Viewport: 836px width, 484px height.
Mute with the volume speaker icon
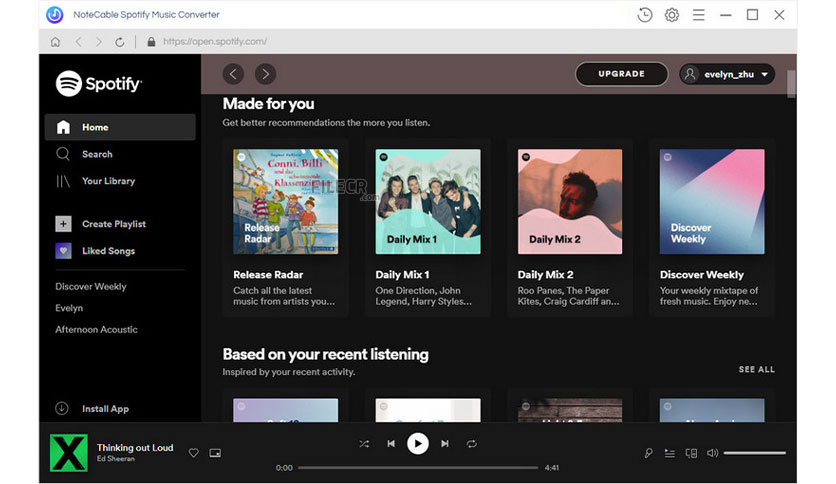[x=712, y=453]
